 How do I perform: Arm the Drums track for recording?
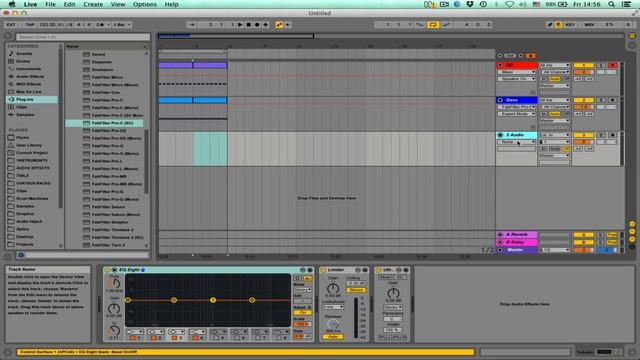[613, 65]
